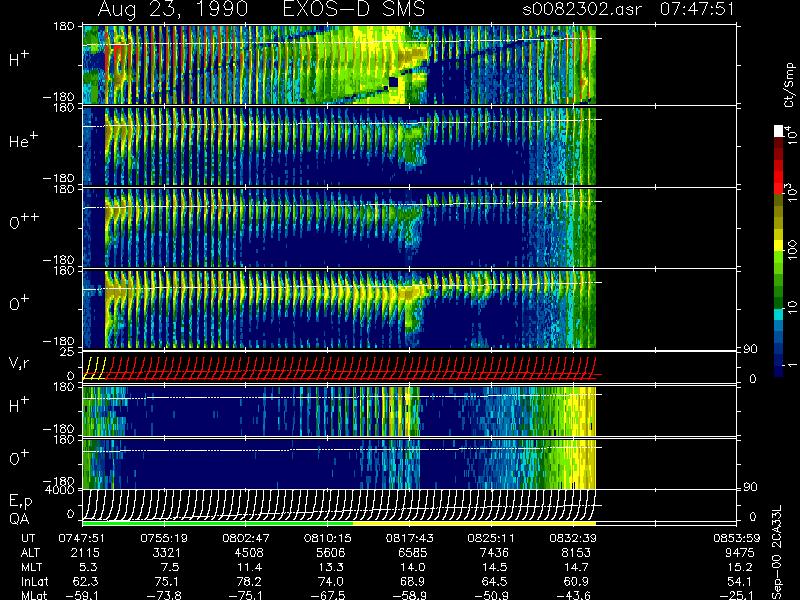Screen dimensions: 800x600
Task: Click the yellow segment of the QA bar
Action: [x=474, y=523]
